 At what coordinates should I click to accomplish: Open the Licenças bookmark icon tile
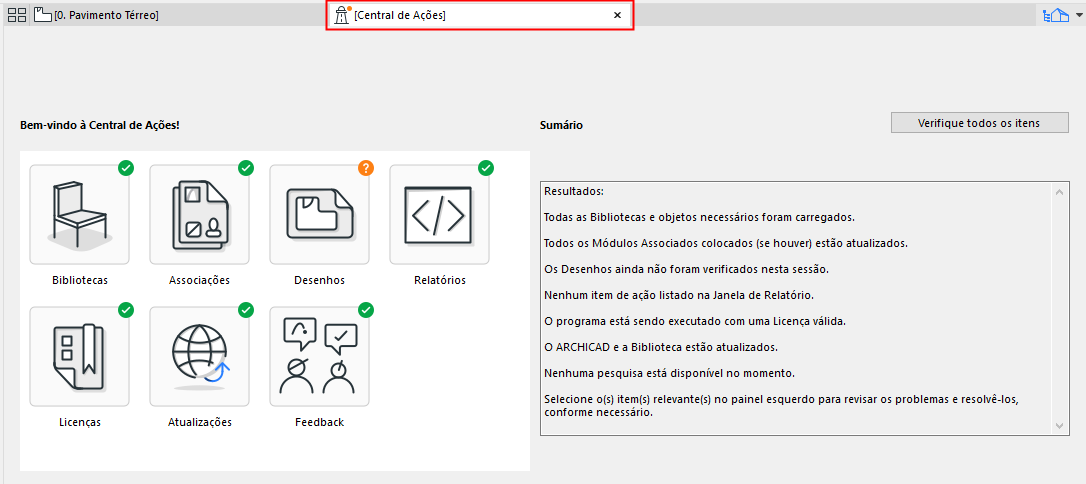80,357
